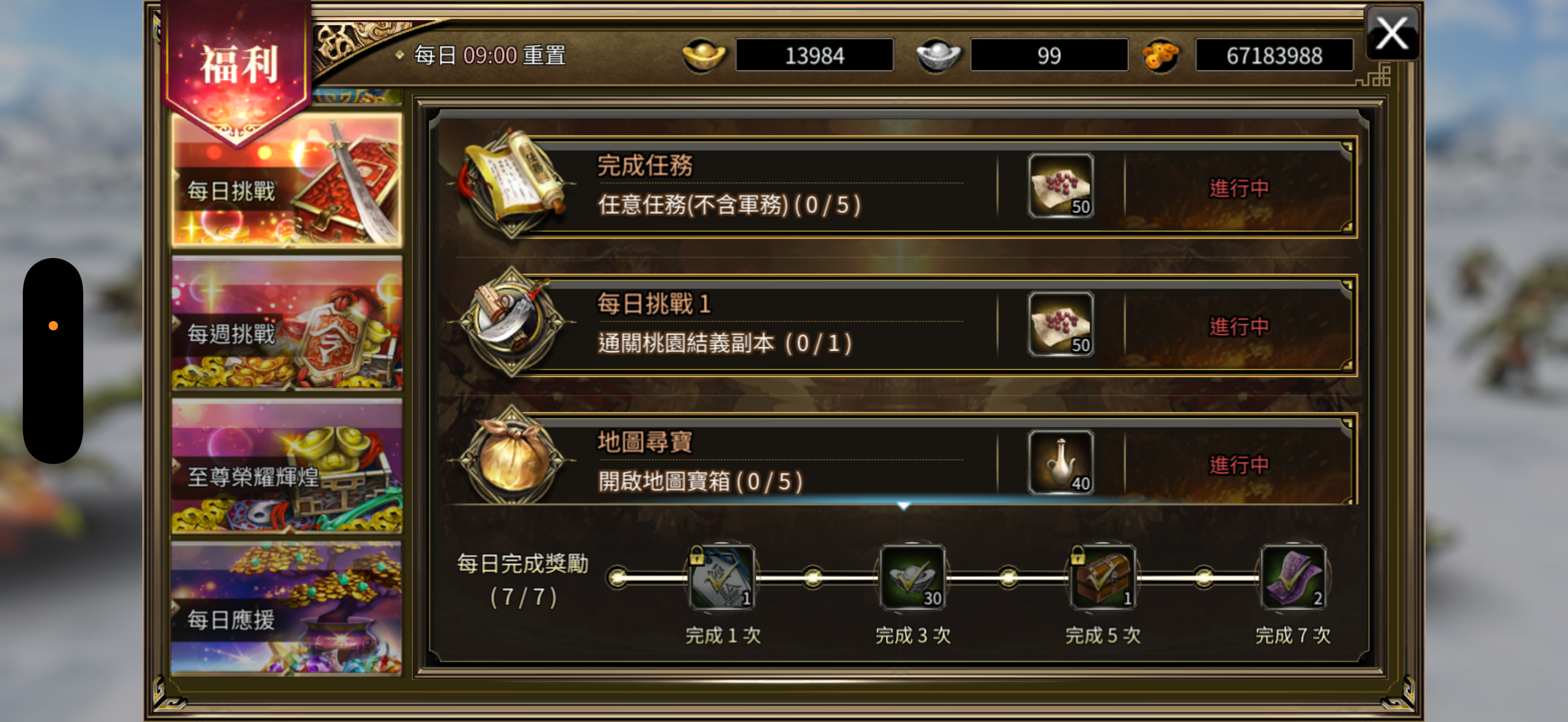Tap the golden pouch icon for 地圖尋寶
This screenshot has height=722, width=1568.
coord(512,458)
